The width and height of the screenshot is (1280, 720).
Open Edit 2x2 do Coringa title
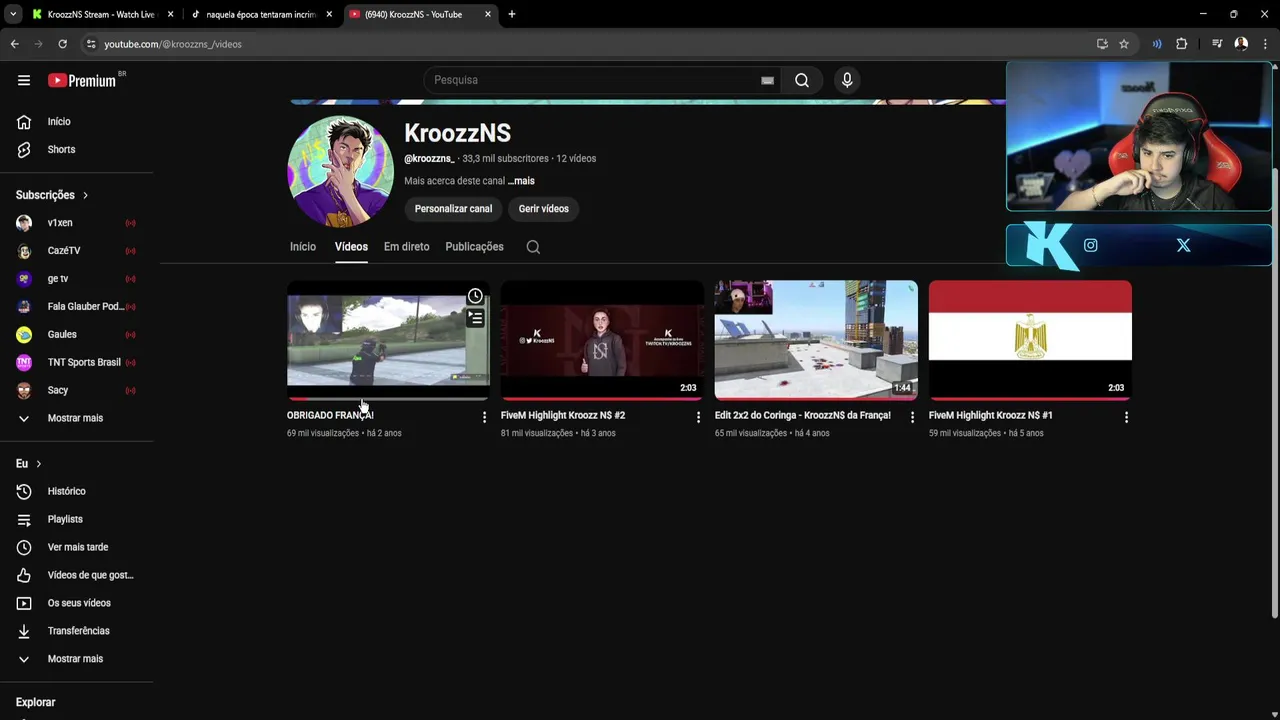(x=802, y=415)
